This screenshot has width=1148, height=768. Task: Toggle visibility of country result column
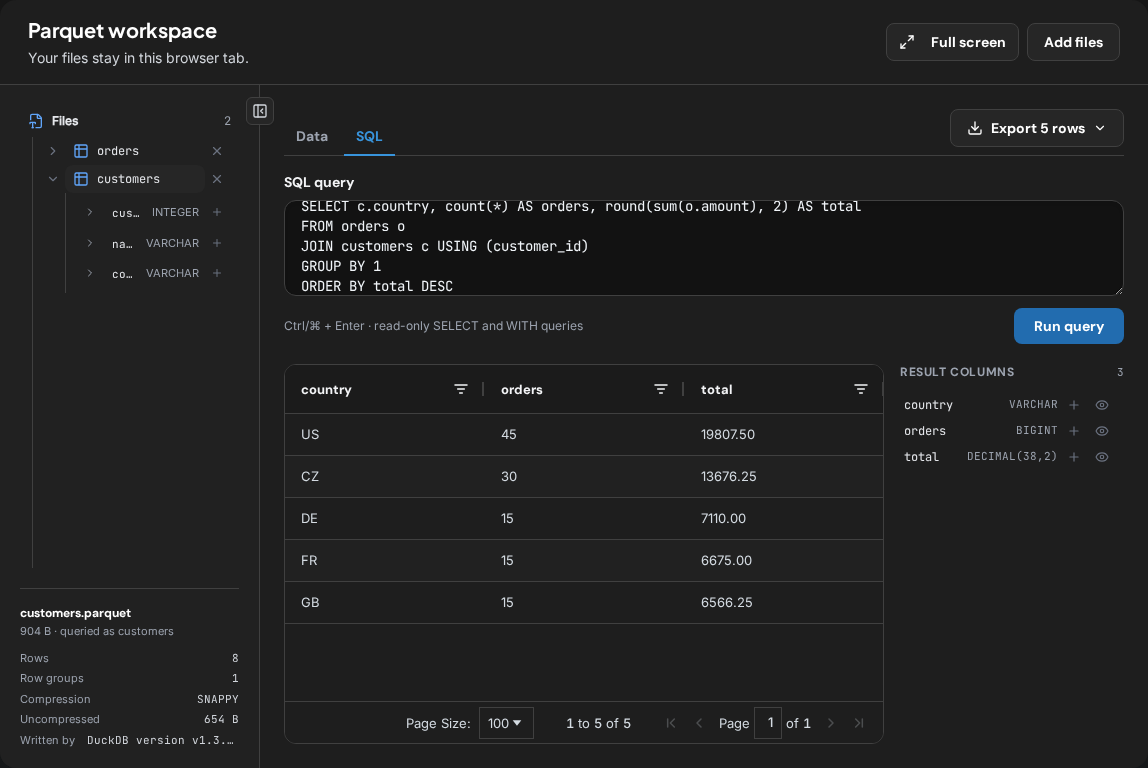1102,405
